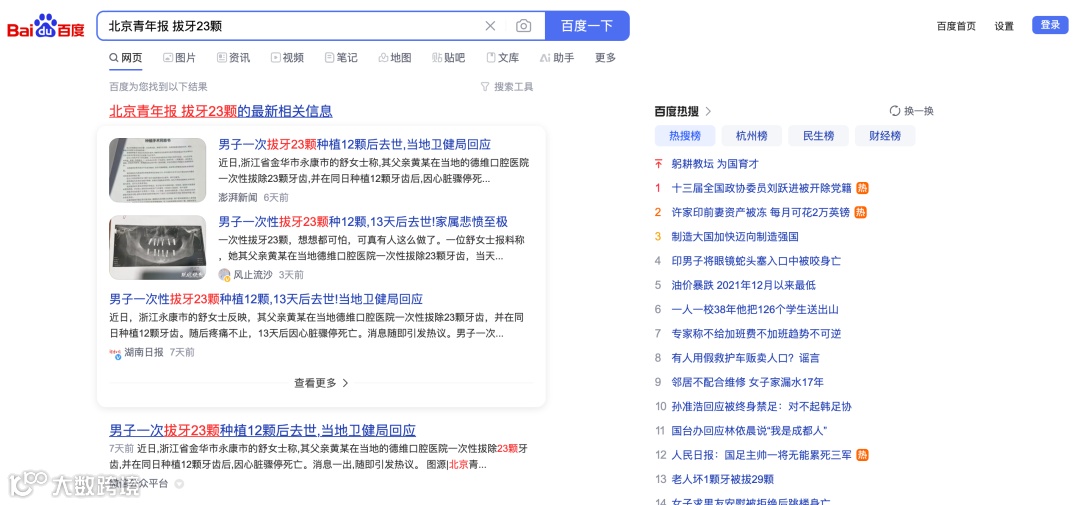Viewport: 1080px width, 505px height.
Task: Open 家属悲愤至极 news title
Action: [x=363, y=222]
